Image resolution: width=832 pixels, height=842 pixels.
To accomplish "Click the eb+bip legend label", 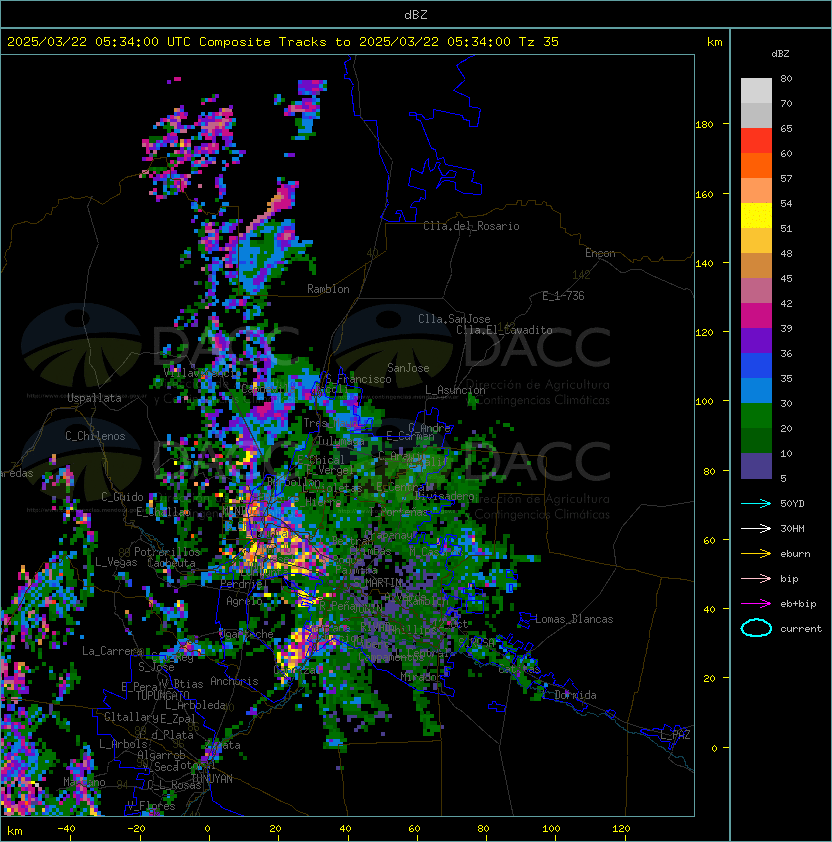I will (798, 604).
